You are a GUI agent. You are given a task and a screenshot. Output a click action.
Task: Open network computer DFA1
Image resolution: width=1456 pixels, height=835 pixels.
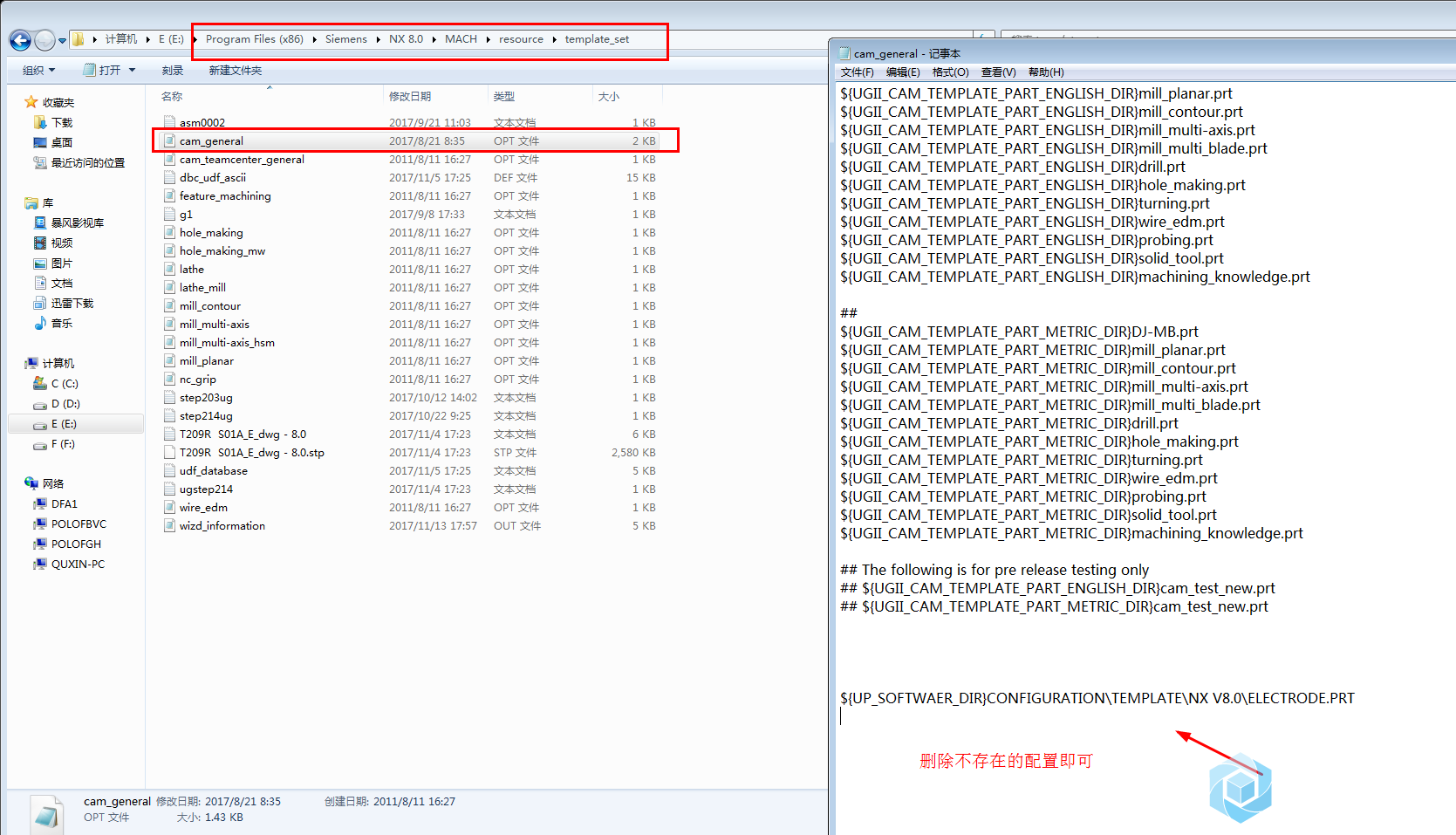point(64,503)
